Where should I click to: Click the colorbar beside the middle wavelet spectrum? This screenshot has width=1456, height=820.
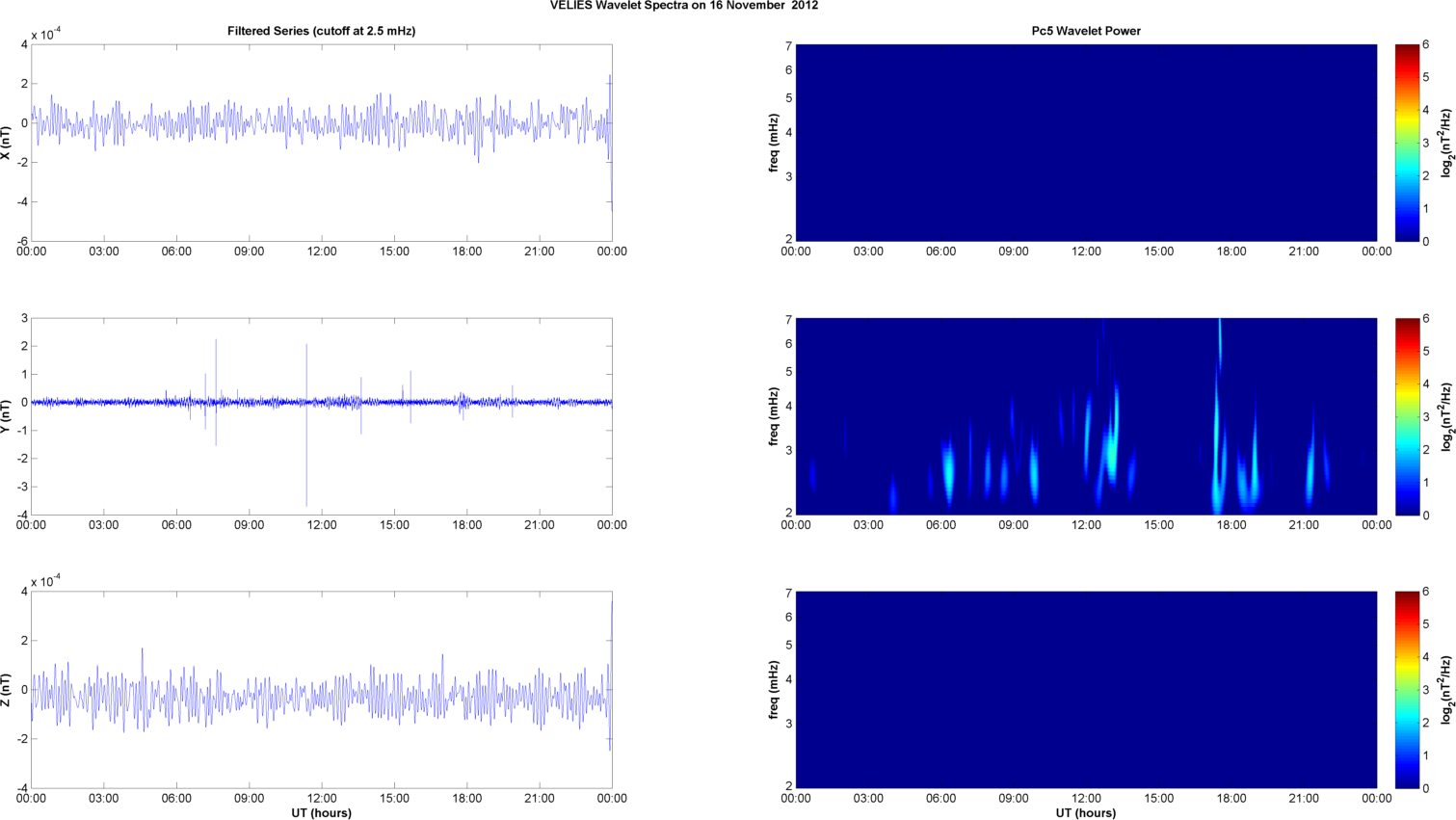(x=1407, y=416)
